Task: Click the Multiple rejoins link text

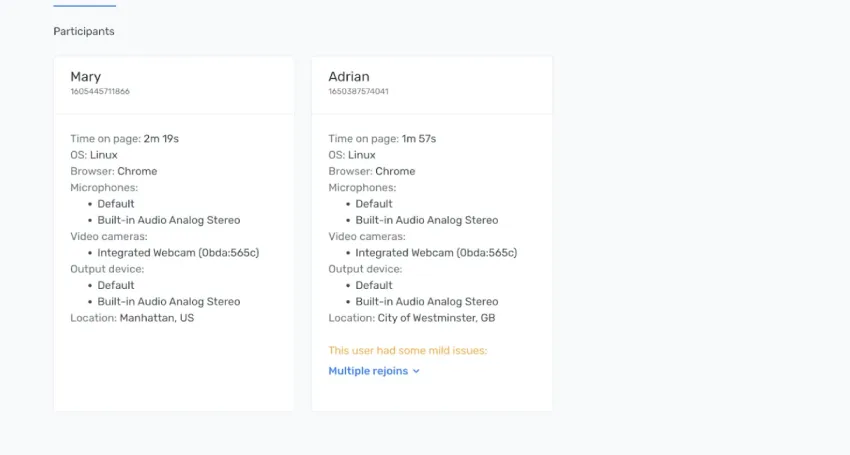Action: coord(368,371)
